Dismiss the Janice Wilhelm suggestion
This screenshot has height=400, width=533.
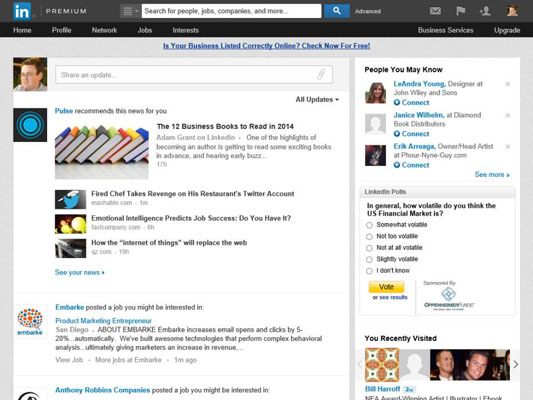pyautogui.click(x=508, y=115)
